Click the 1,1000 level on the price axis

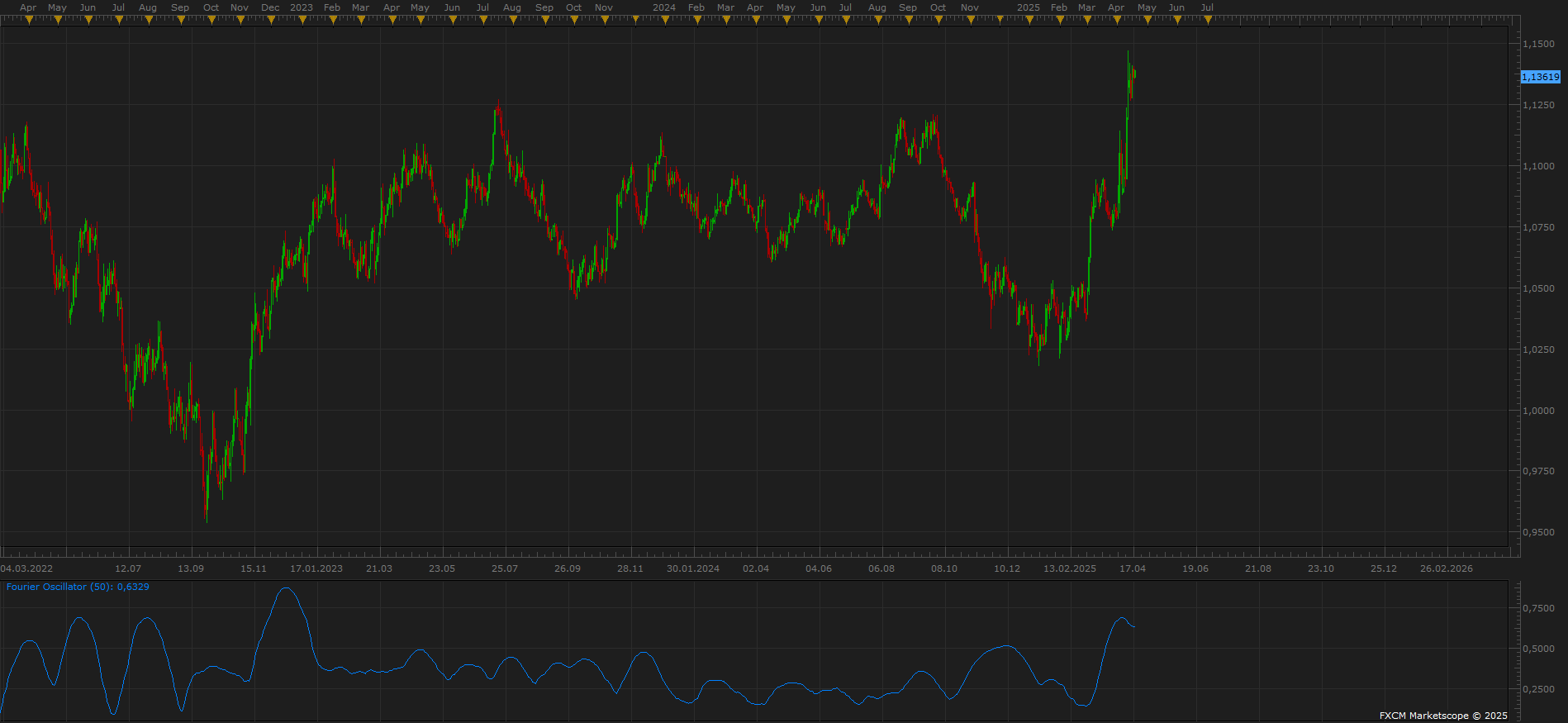(x=1538, y=166)
